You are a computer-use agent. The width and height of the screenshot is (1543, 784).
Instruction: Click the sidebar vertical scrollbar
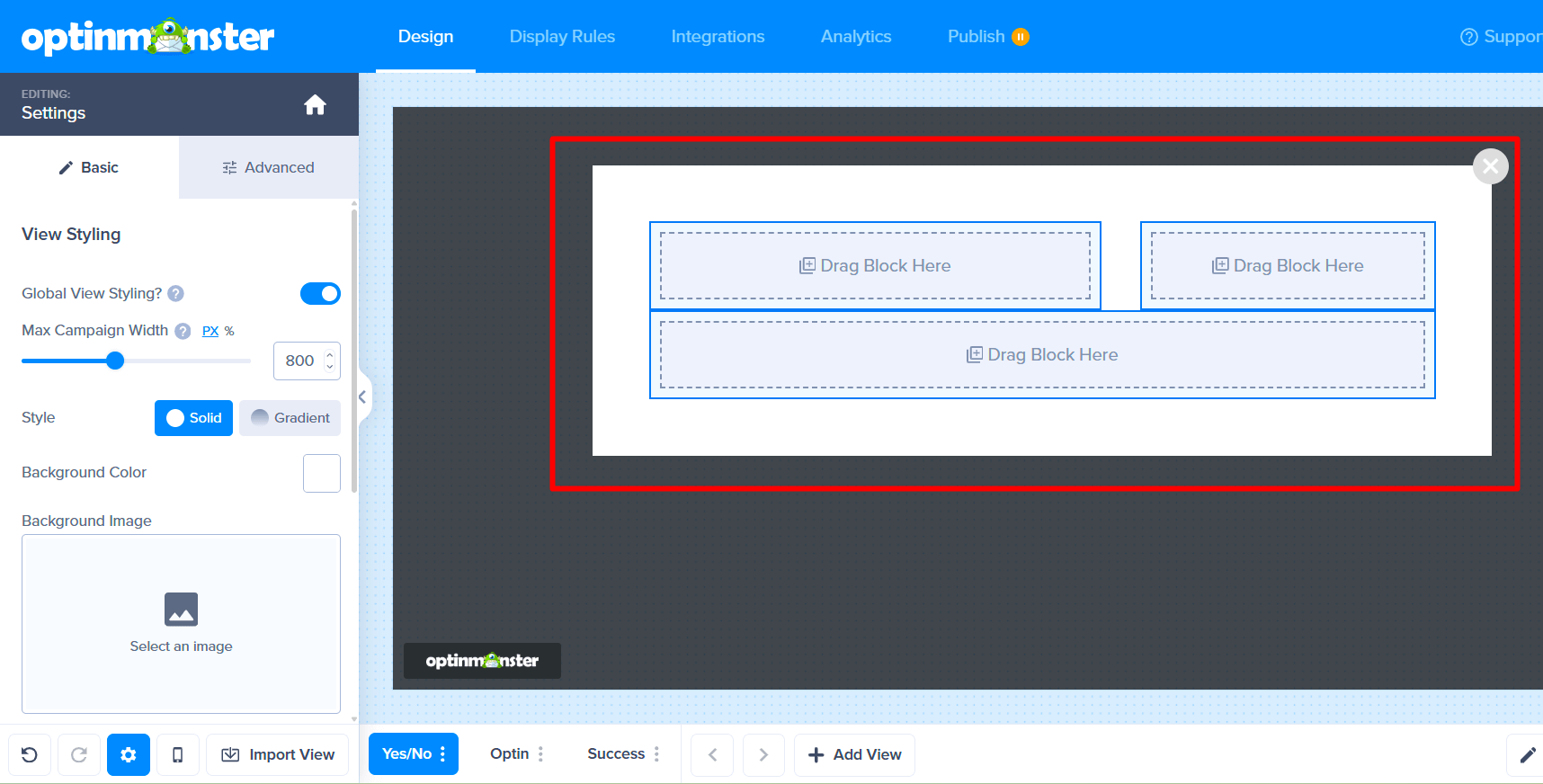(x=354, y=351)
